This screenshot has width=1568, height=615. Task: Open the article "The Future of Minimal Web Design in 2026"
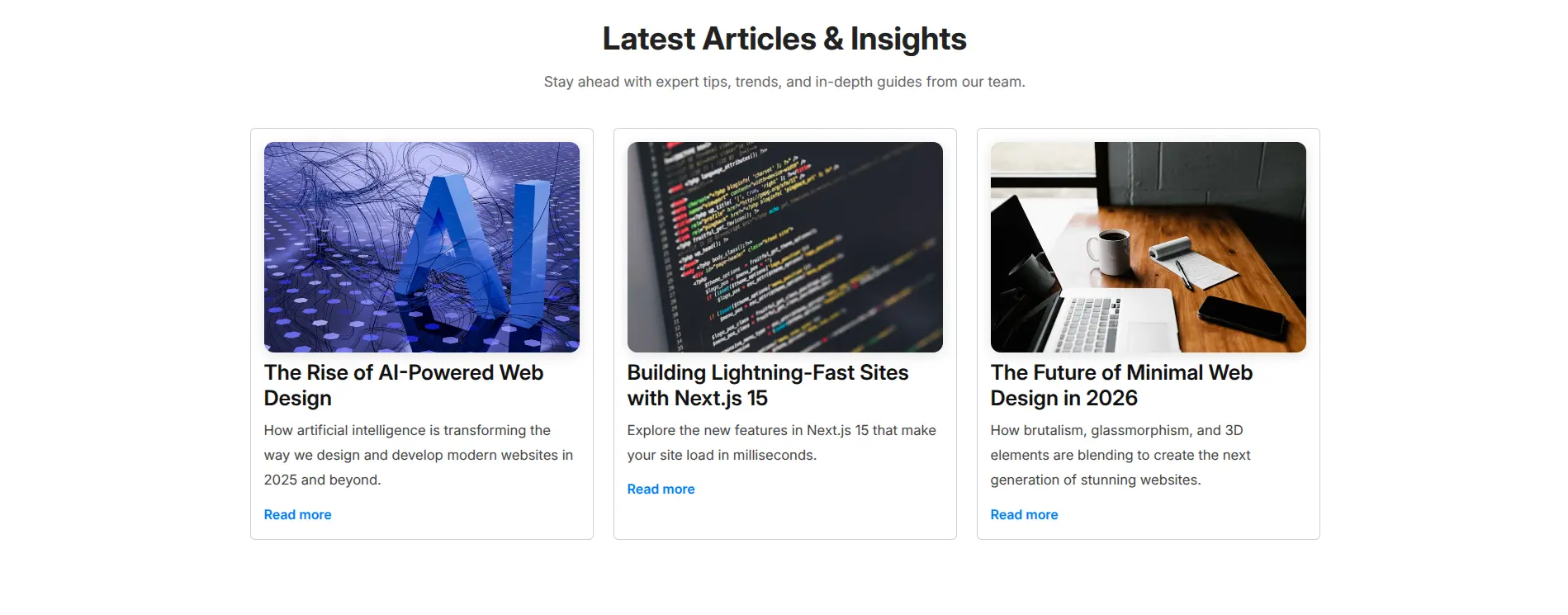[1120, 385]
